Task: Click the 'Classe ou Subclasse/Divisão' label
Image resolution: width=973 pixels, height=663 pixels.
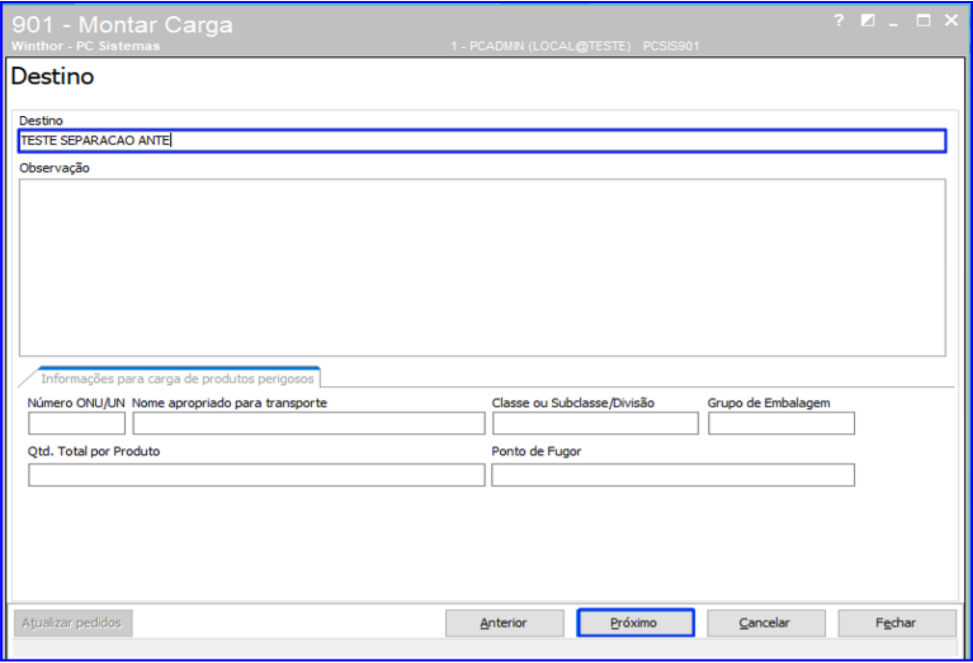Action: 573,403
